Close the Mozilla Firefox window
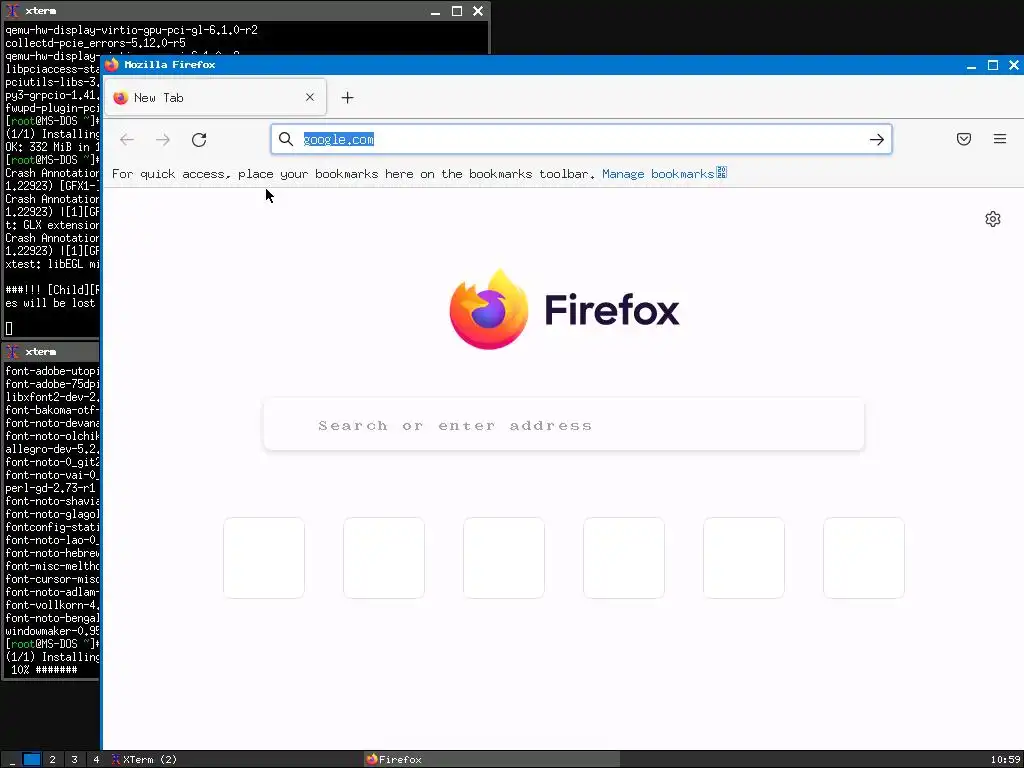The height and width of the screenshot is (768, 1024). point(1014,65)
